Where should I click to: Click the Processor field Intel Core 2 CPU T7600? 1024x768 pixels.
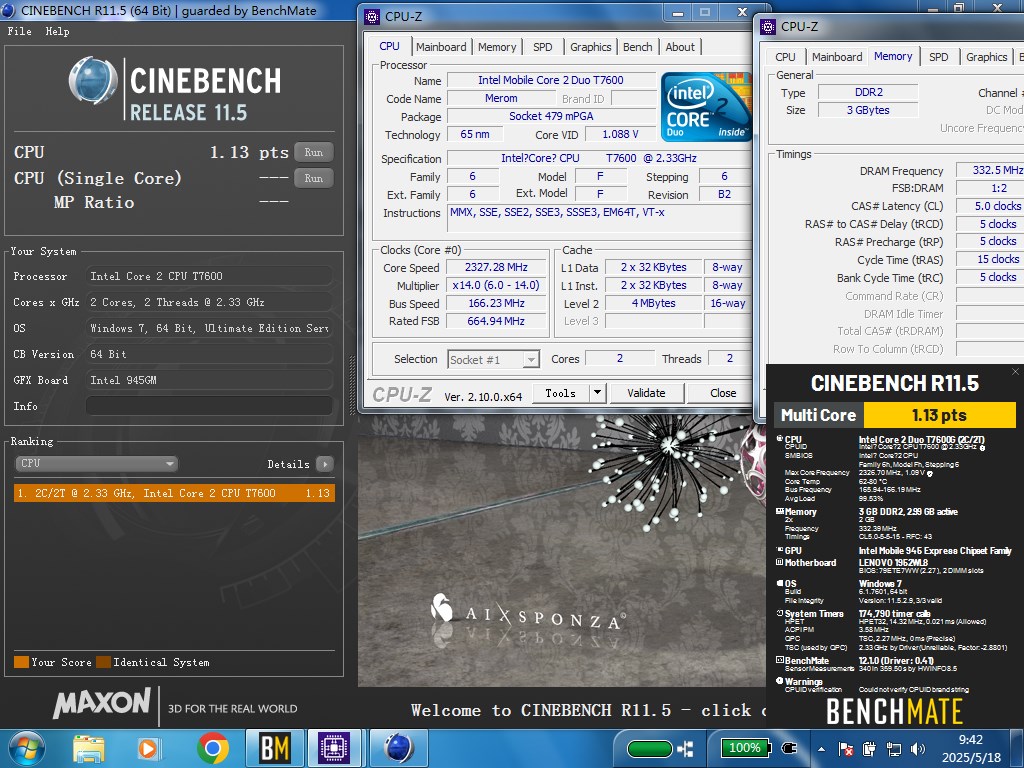[x=209, y=276]
